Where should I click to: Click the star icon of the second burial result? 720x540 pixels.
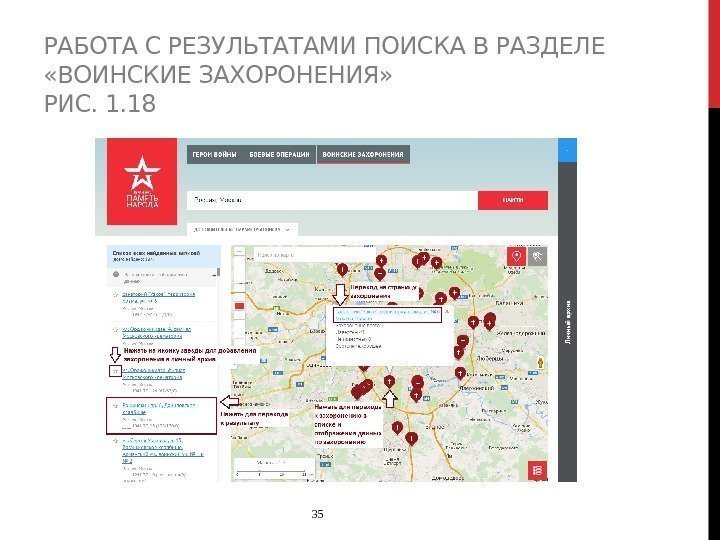click(116, 329)
